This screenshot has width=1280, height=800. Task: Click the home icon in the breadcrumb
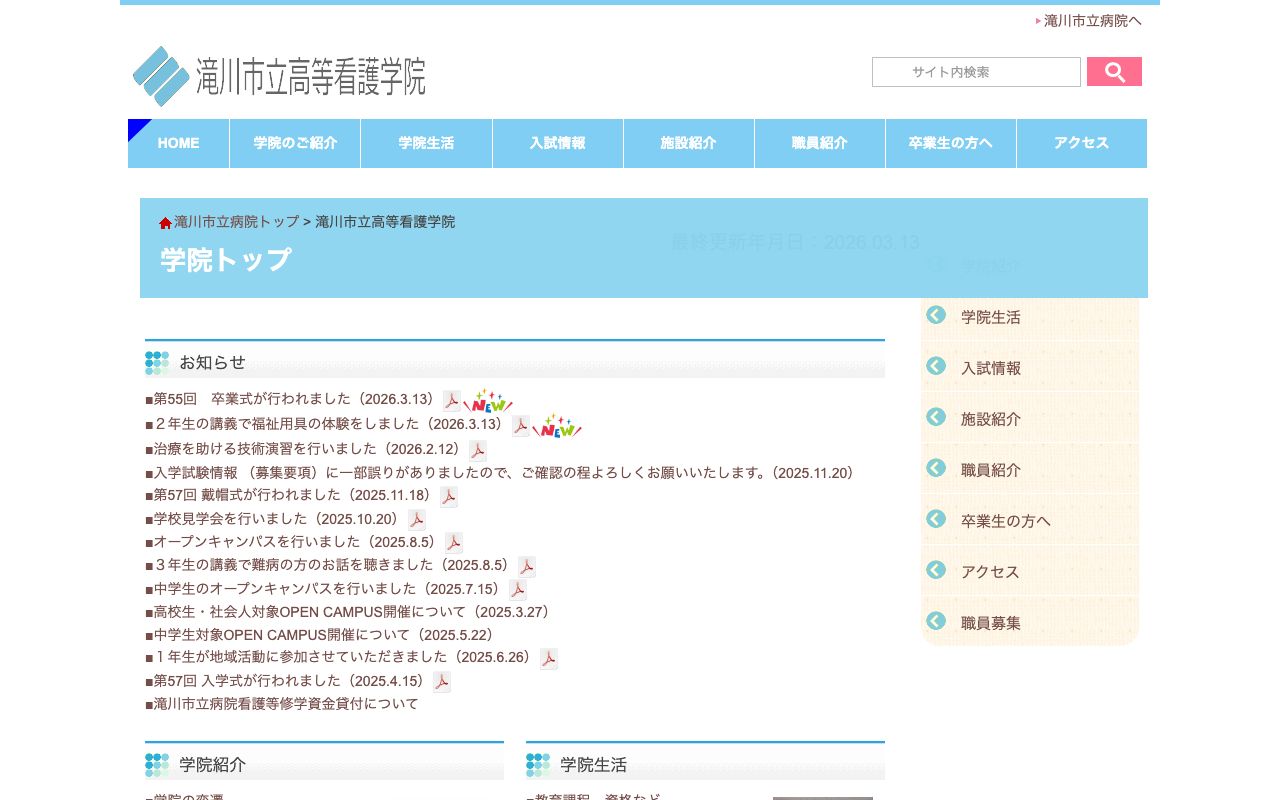[x=165, y=221]
